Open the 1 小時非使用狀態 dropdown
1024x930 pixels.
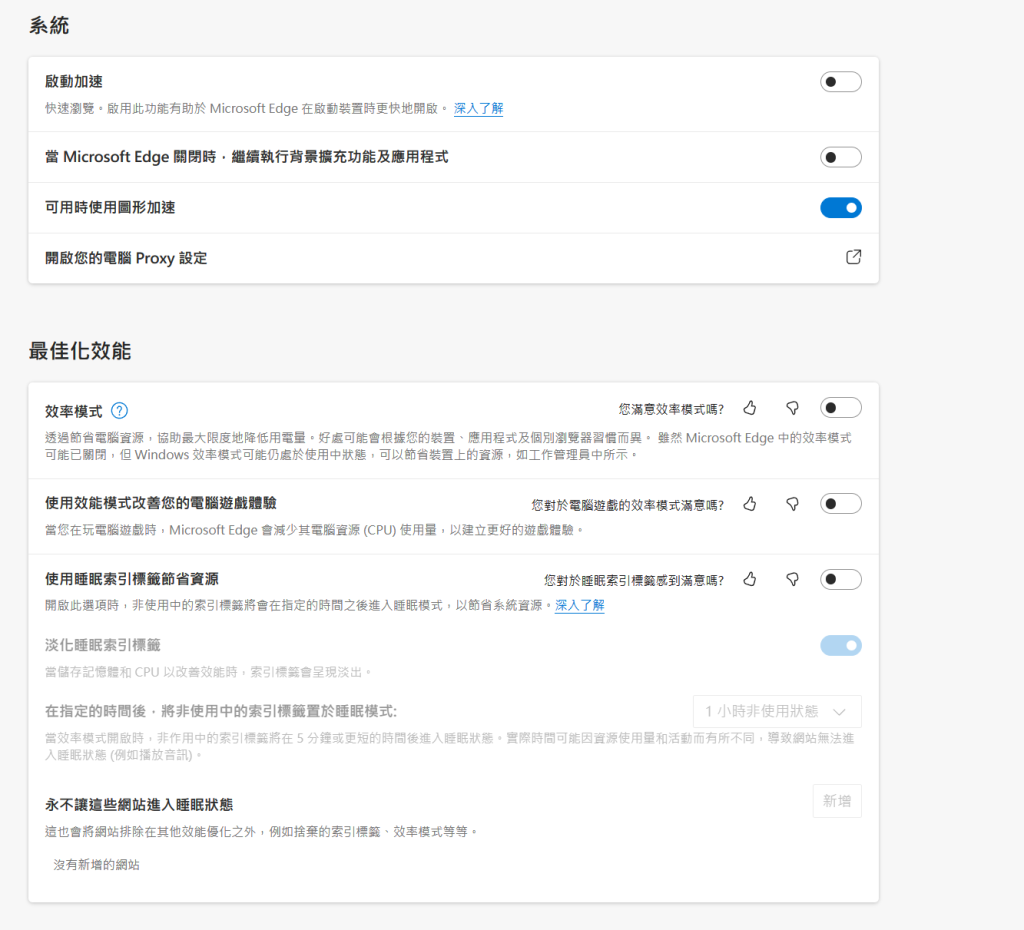point(776,711)
